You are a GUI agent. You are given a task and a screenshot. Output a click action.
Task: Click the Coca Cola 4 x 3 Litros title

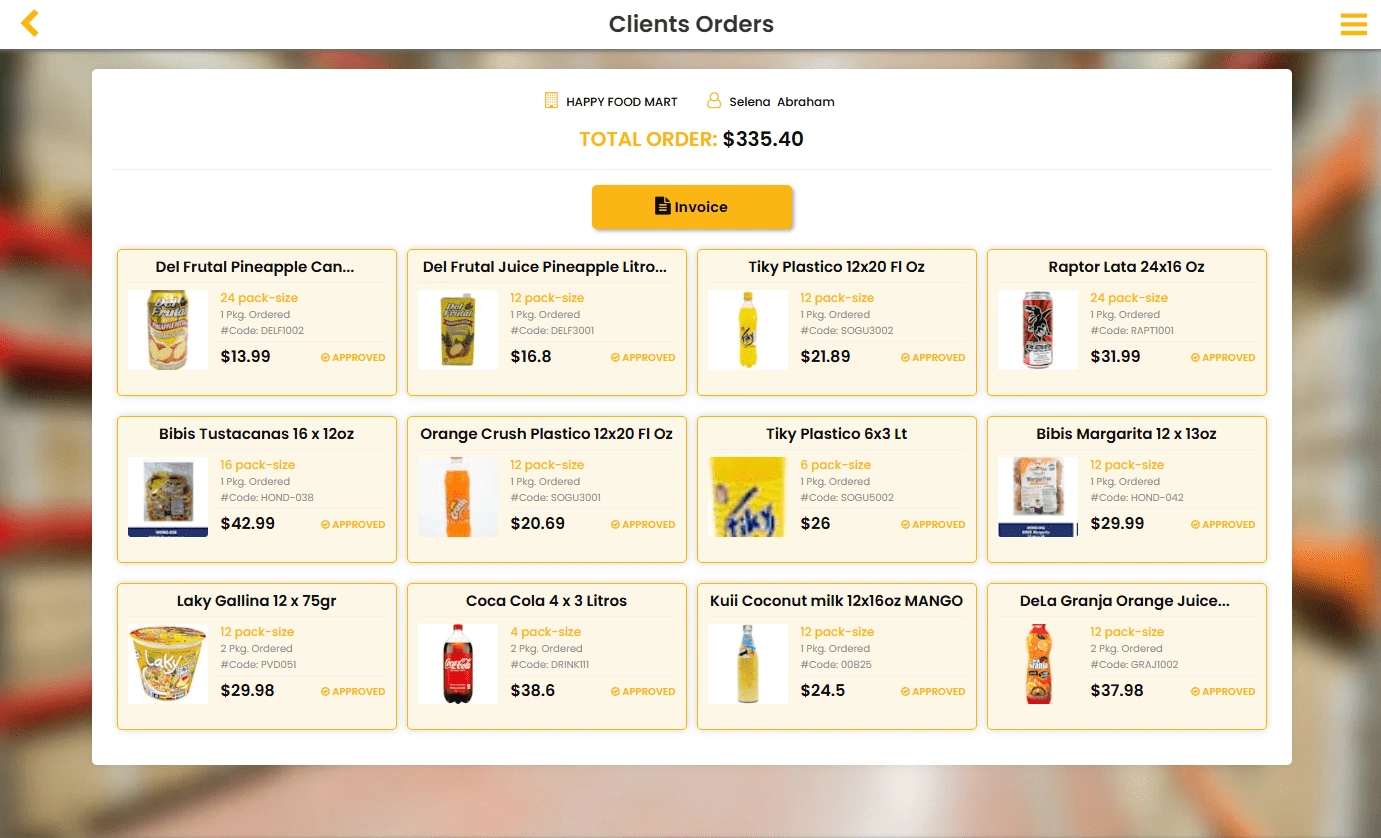tap(547, 601)
